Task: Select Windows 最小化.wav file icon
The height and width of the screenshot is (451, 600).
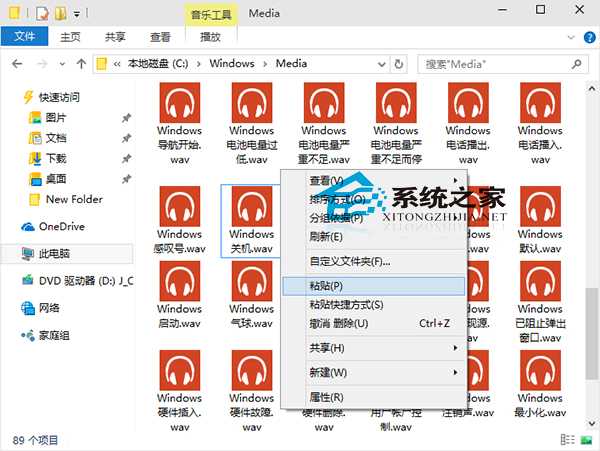Action: coord(540,370)
